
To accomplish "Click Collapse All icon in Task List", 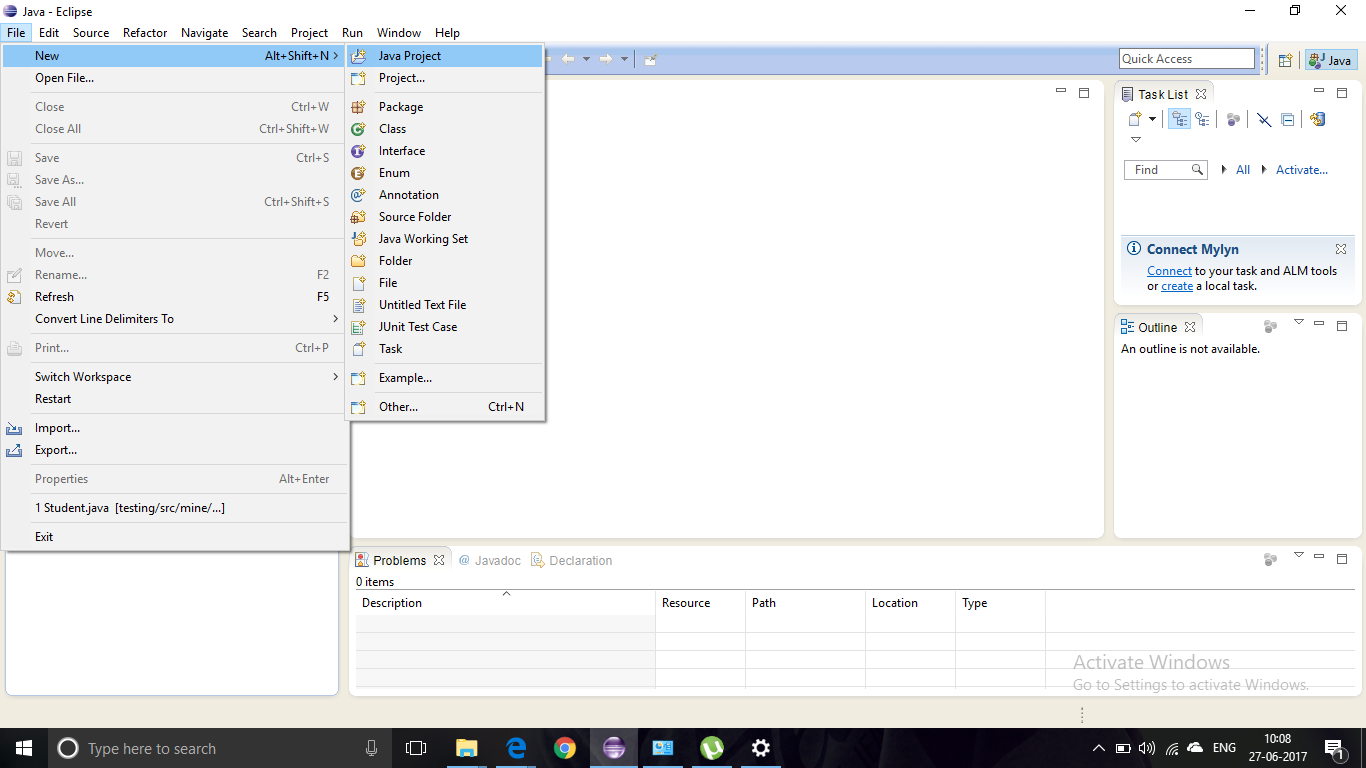I will (1288, 119).
